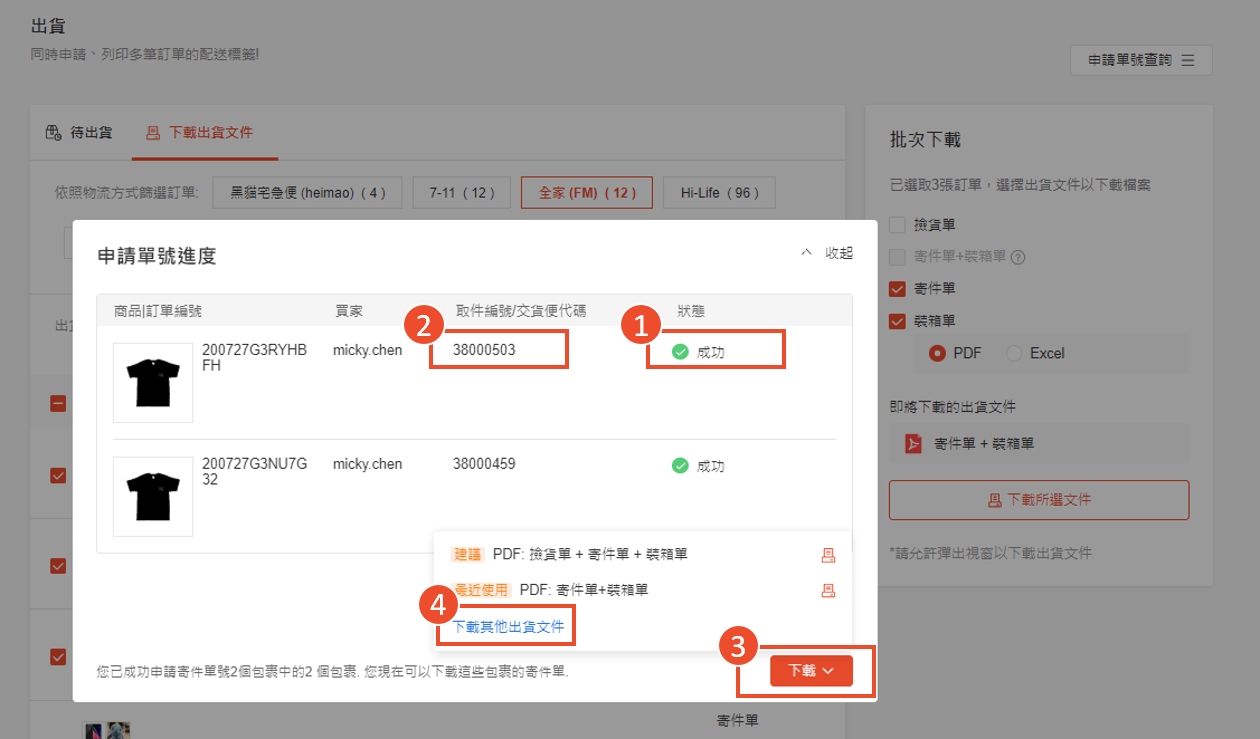Filter orders by 7-11 (12)
Screen dimensions: 1260x739
coord(461,193)
